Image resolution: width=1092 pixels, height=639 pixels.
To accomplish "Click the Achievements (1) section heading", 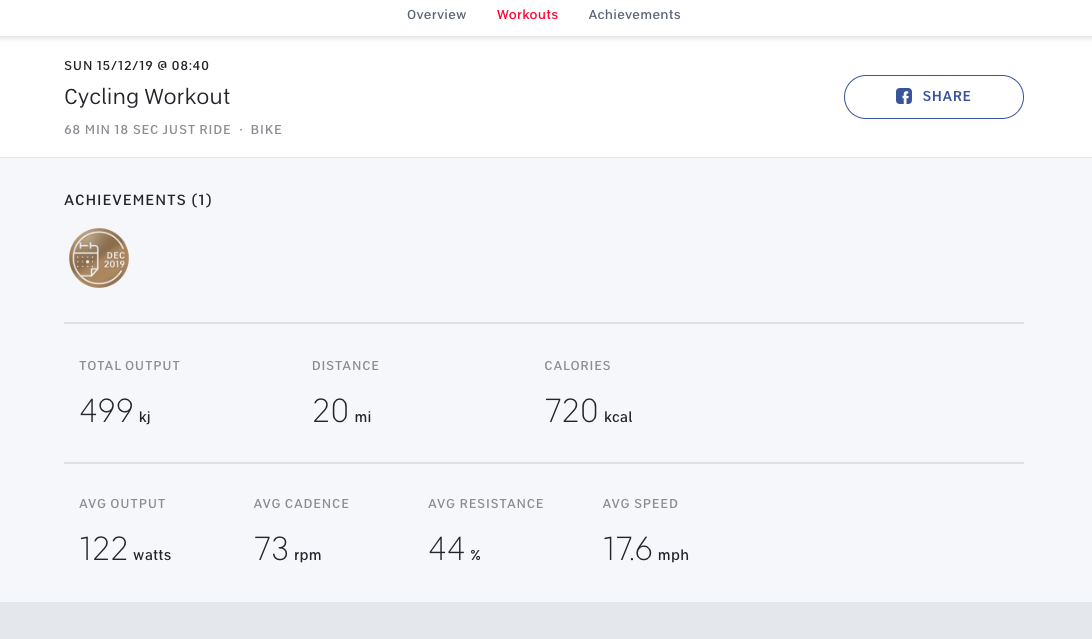I will point(138,200).
